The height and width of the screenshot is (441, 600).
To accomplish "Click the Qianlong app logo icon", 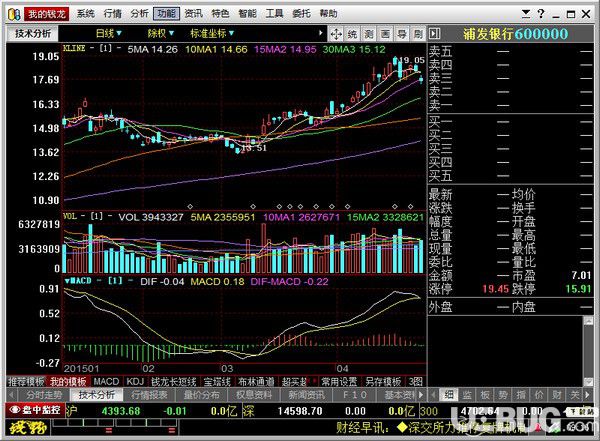I will coord(14,15).
